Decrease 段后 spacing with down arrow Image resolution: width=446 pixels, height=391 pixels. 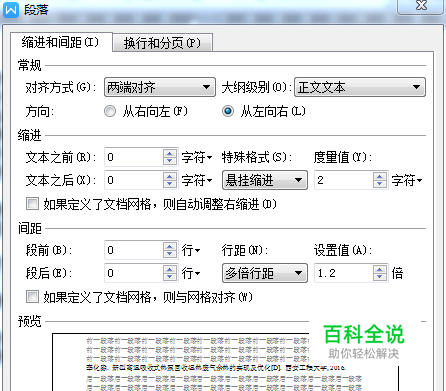[170, 277]
